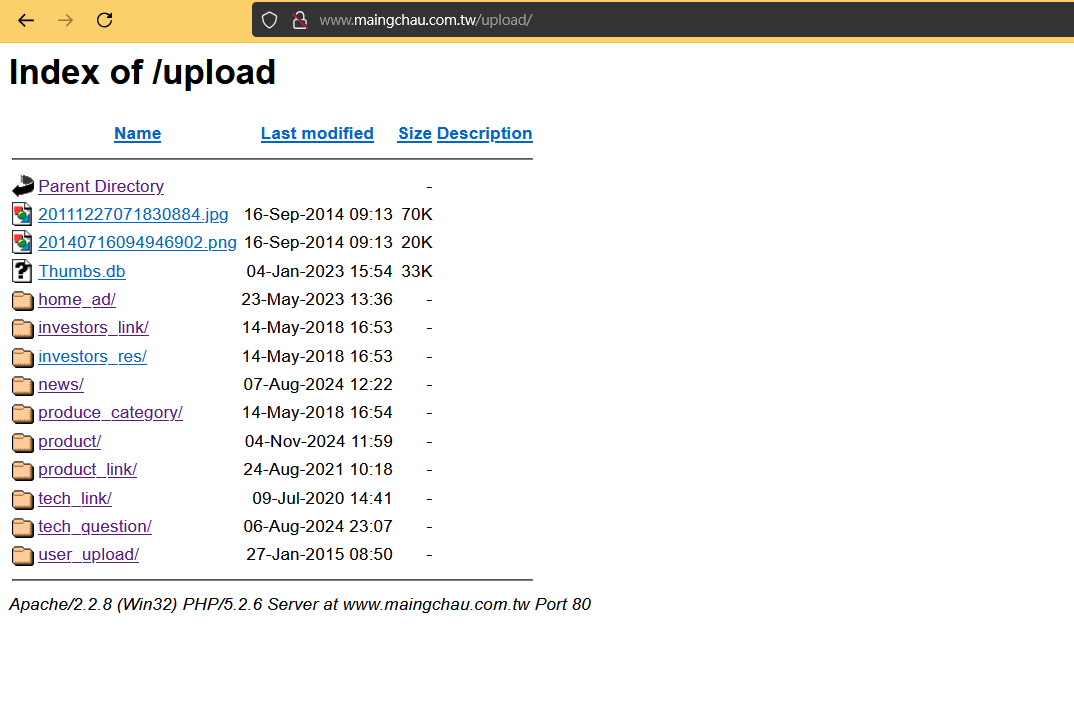This screenshot has height=727, width=1074.
Task: Click the browser forward arrow
Action: [65, 20]
